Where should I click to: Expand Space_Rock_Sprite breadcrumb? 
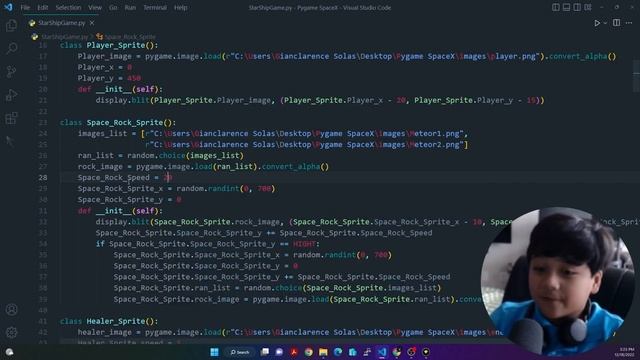(x=126, y=37)
